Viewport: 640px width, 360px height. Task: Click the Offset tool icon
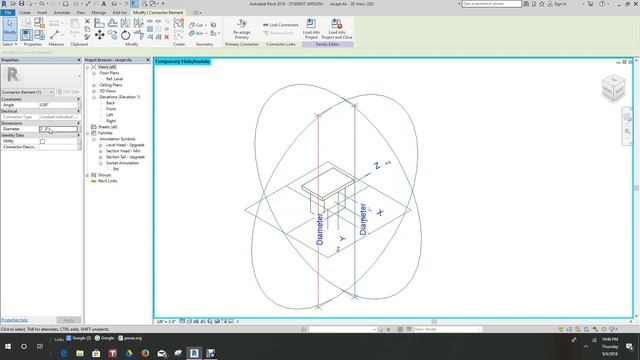pyautogui.click(x=112, y=23)
